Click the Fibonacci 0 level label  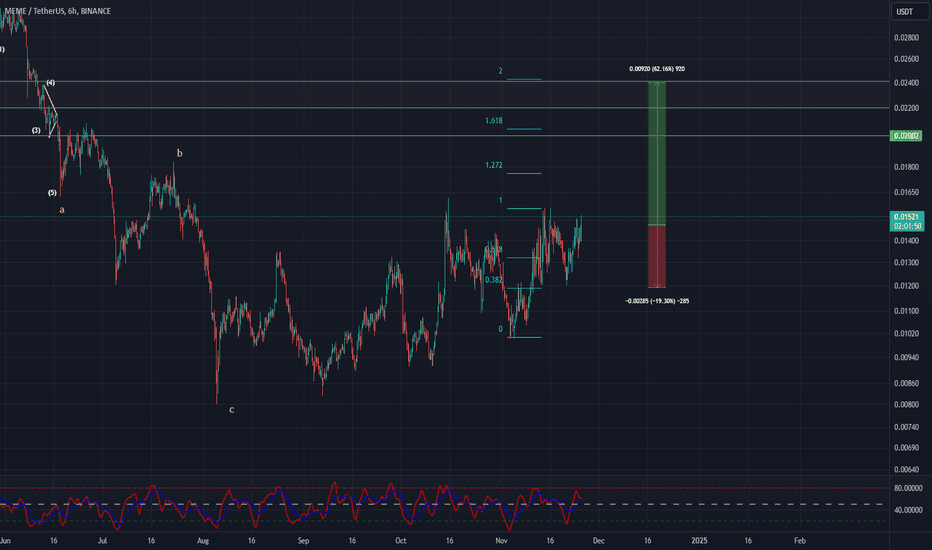500,329
